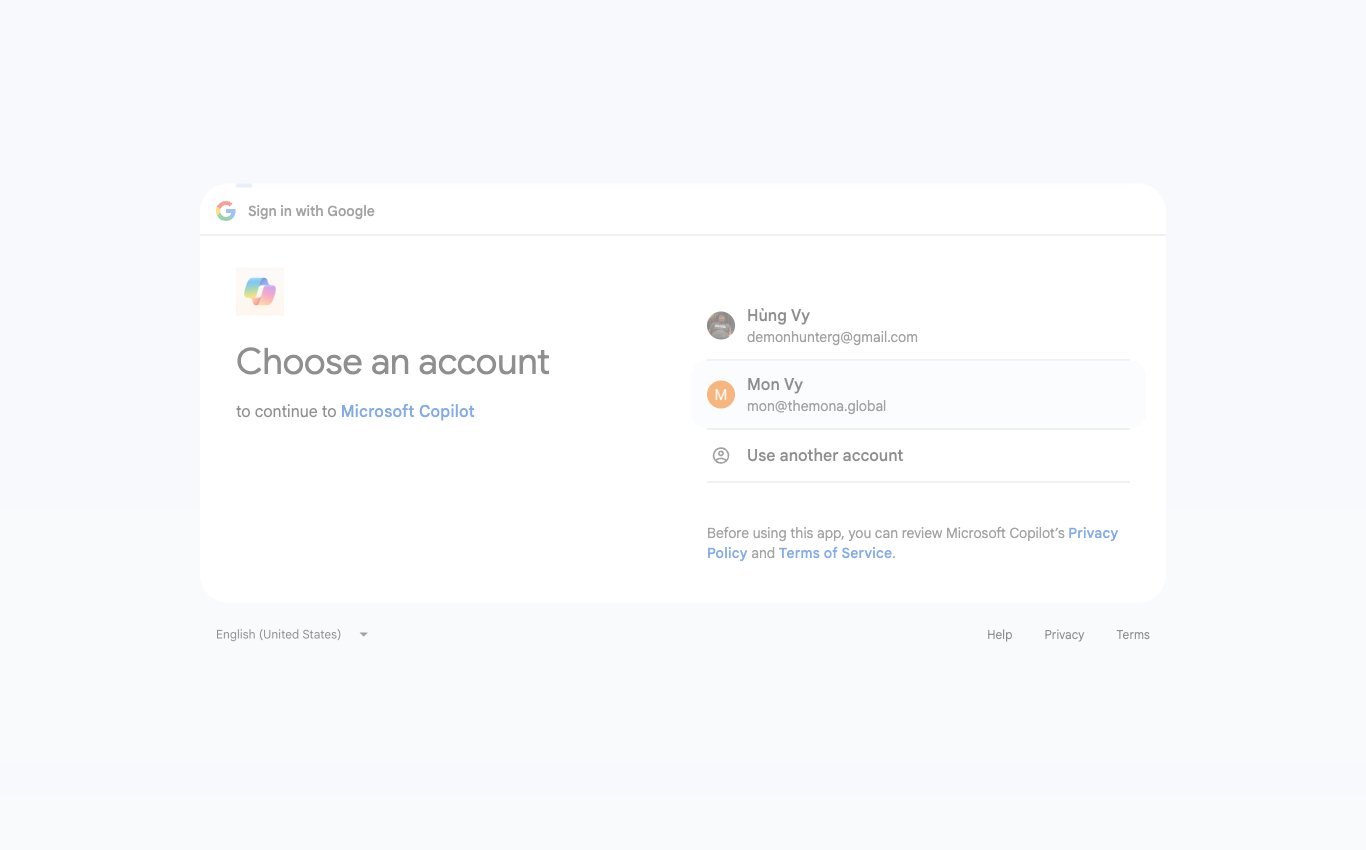1366x850 pixels.
Task: Open the Terms footer link
Action: pos(1133,635)
